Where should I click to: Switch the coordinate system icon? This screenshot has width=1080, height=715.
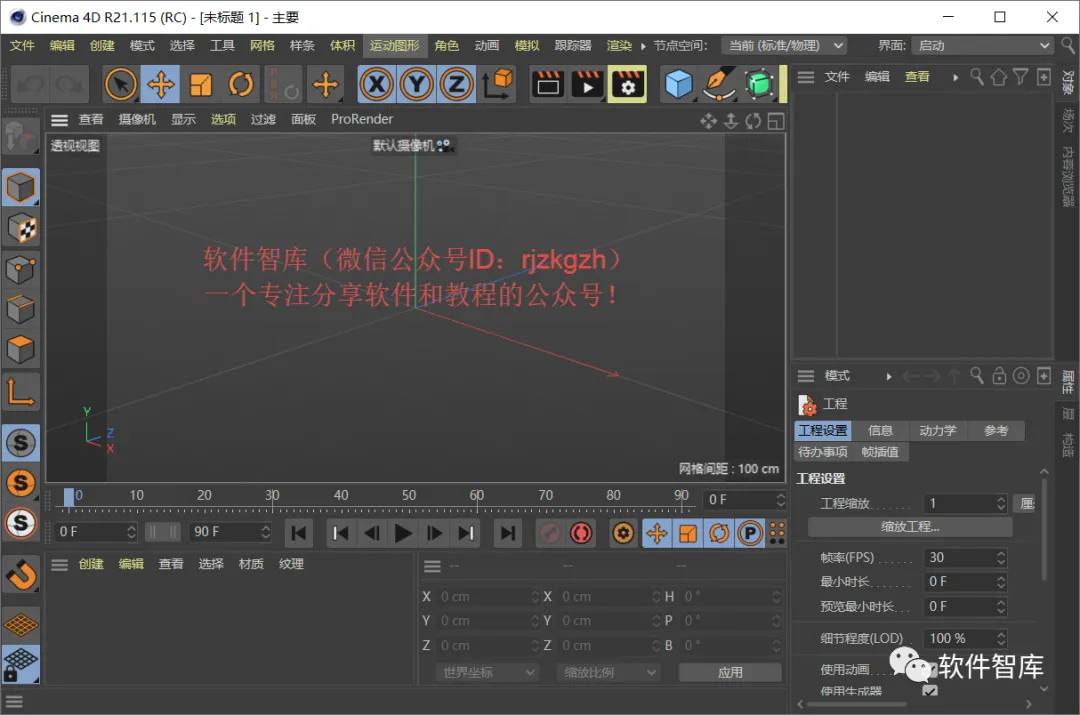pos(497,85)
